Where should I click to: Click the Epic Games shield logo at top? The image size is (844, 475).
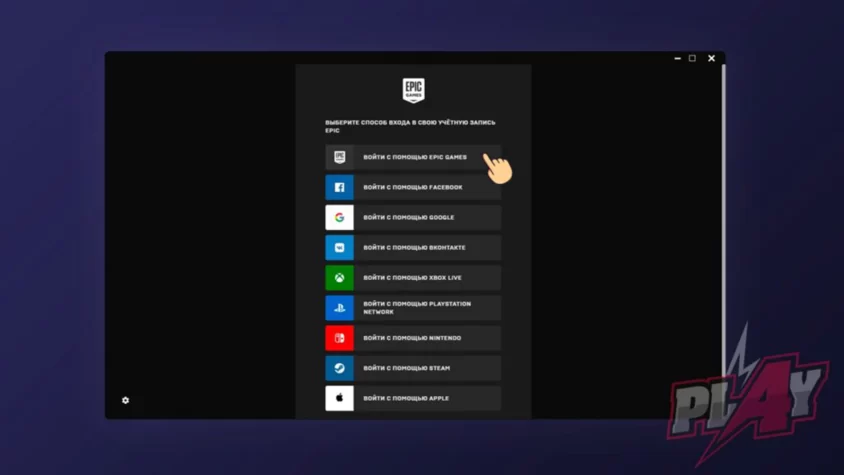pos(413,90)
